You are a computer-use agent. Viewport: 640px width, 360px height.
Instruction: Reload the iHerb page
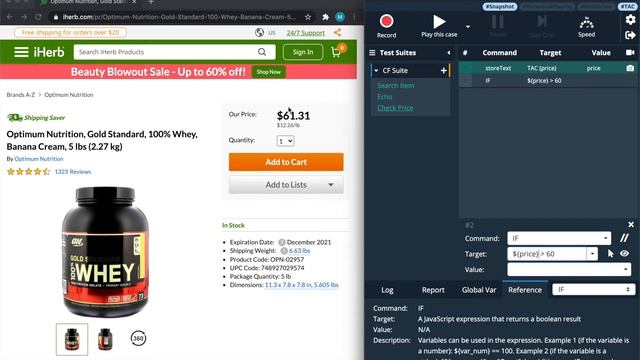pos(38,17)
